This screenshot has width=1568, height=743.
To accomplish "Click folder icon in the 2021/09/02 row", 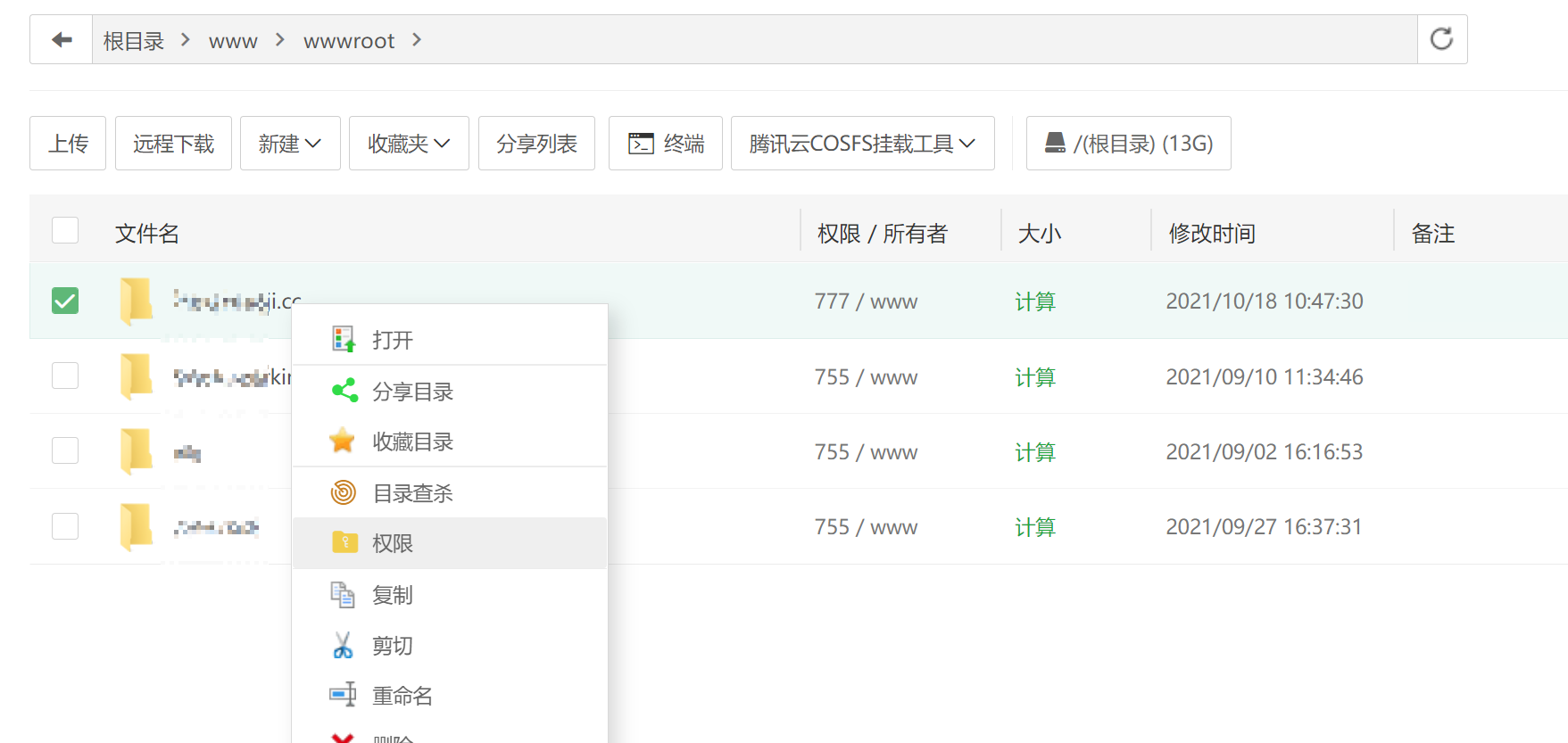I will (x=137, y=450).
